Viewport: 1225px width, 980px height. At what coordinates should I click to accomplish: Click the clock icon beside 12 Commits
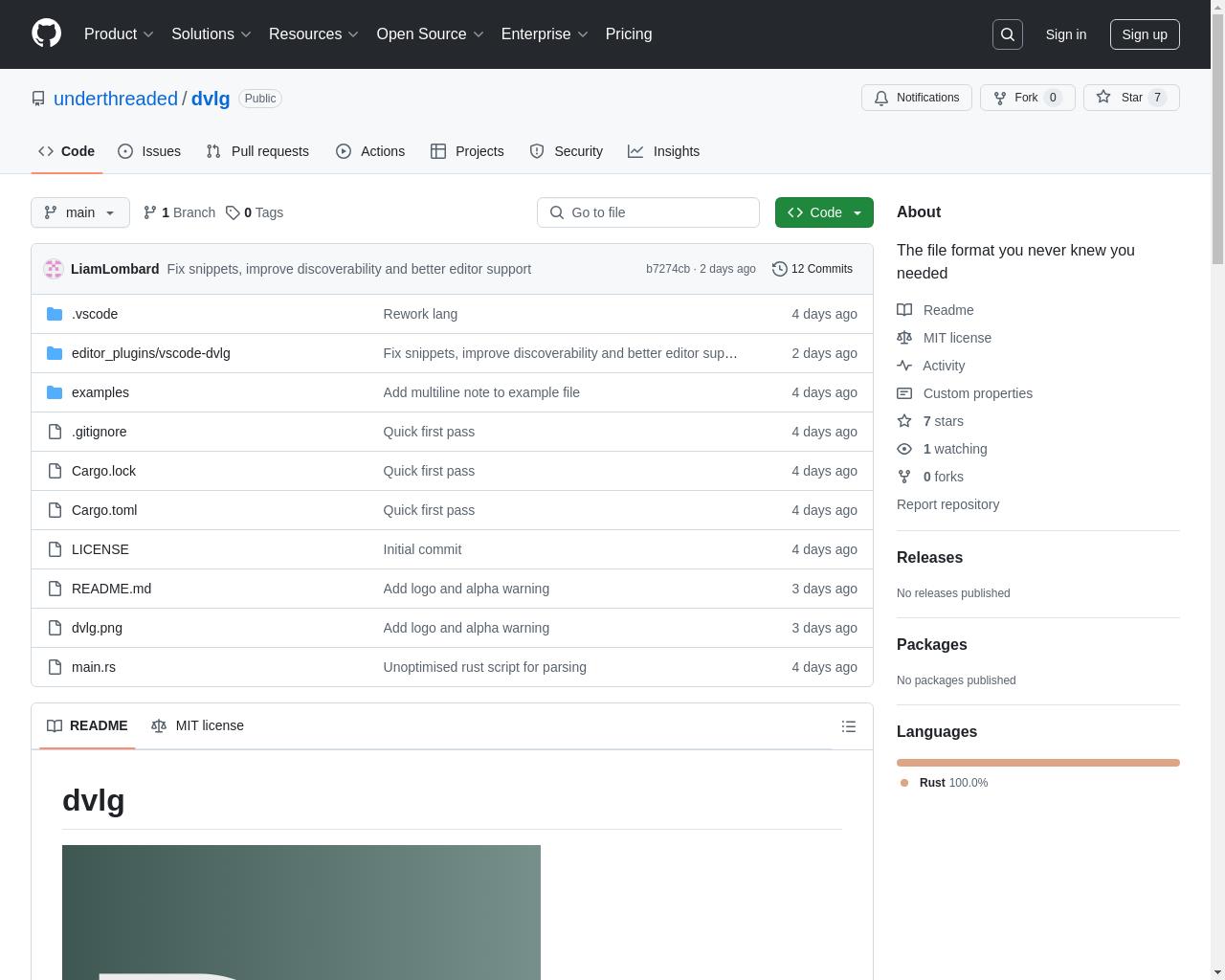click(780, 269)
